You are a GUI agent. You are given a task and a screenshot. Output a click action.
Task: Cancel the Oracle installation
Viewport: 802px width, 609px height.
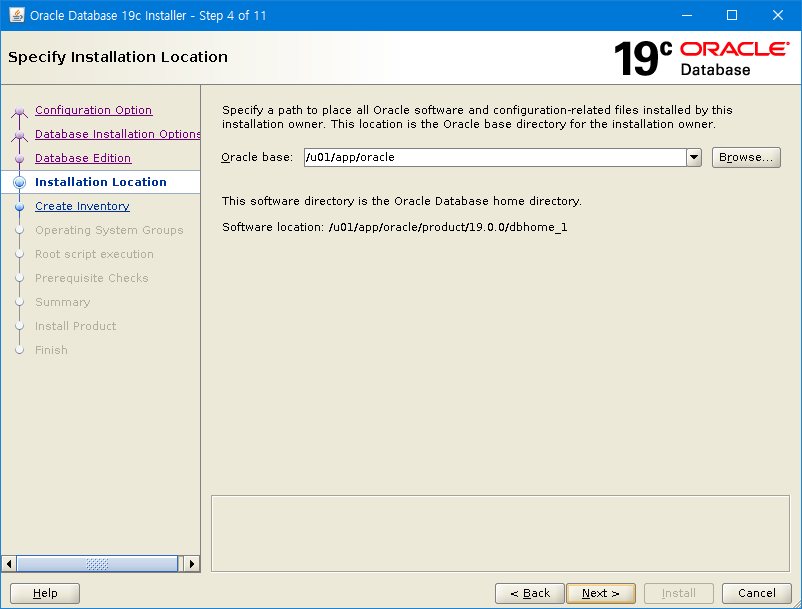click(x=757, y=593)
